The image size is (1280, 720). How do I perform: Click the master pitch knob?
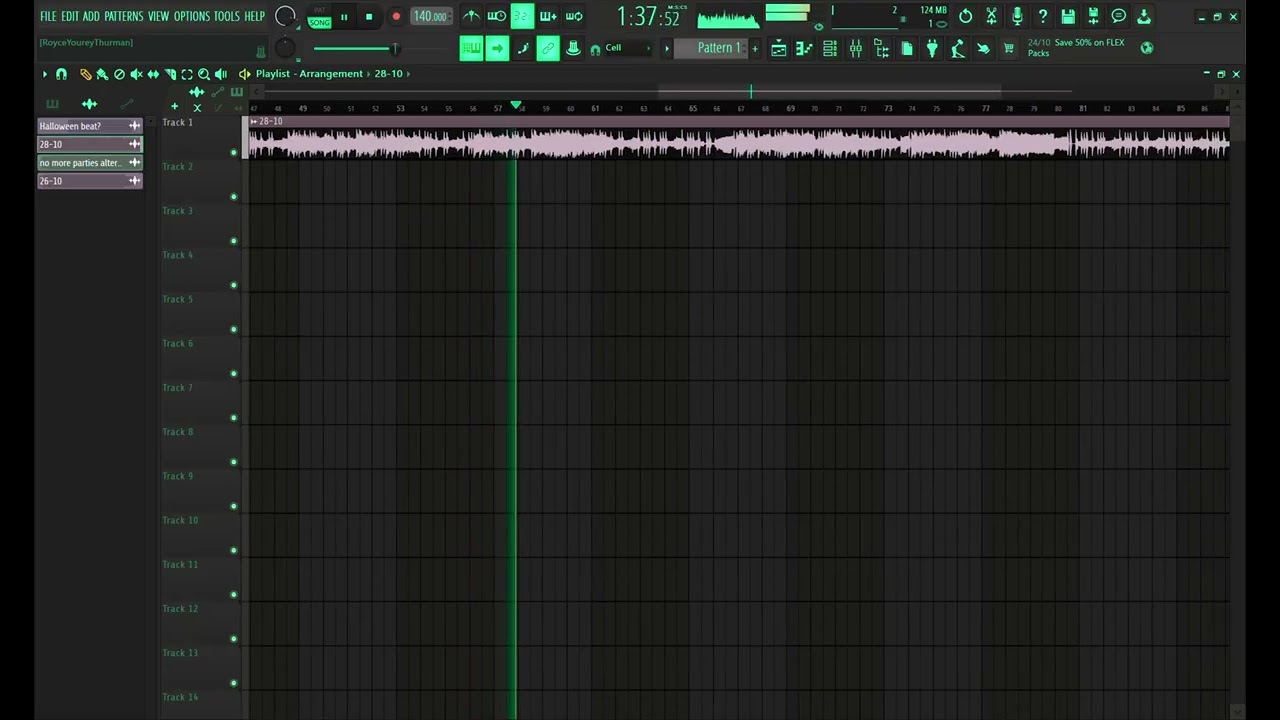pos(286,48)
